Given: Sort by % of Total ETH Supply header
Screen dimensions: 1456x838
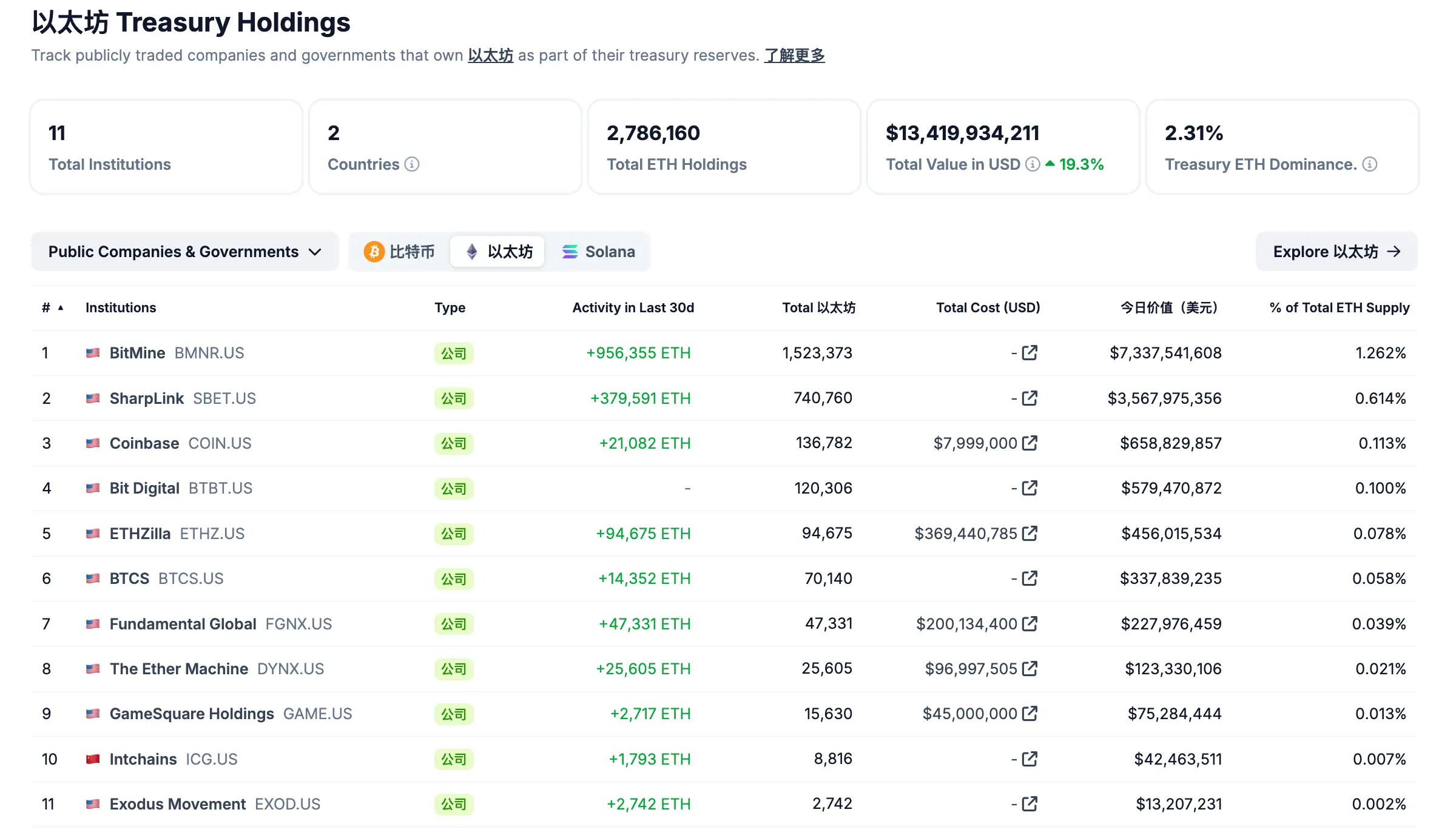Looking at the screenshot, I should [1339, 307].
